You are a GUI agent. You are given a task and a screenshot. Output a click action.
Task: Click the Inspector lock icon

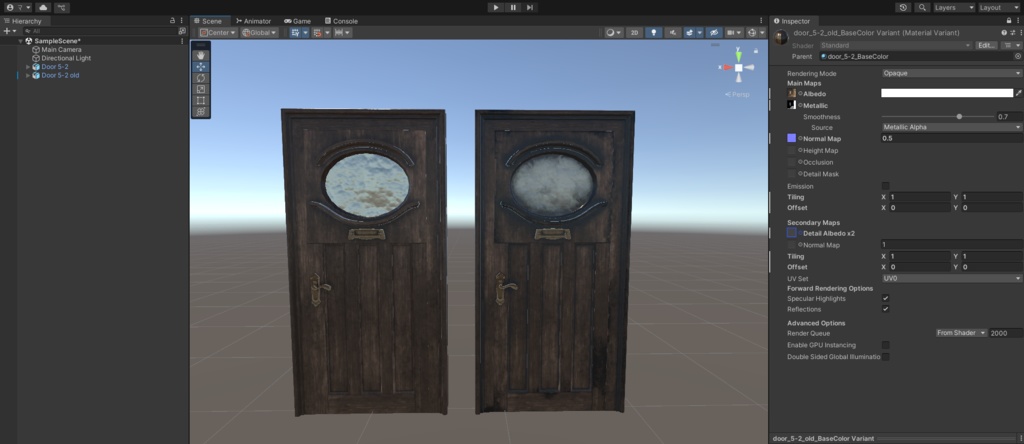point(1009,21)
